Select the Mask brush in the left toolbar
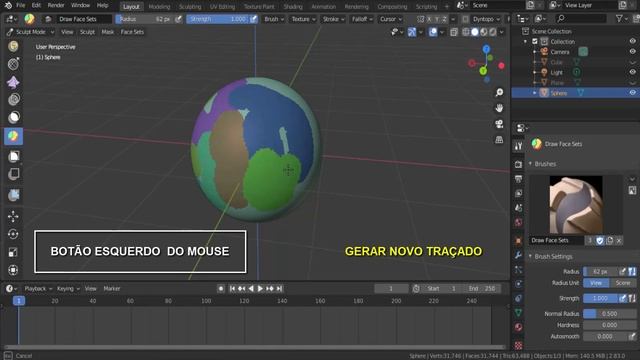Viewport: 640px width, 360px height. point(13,118)
